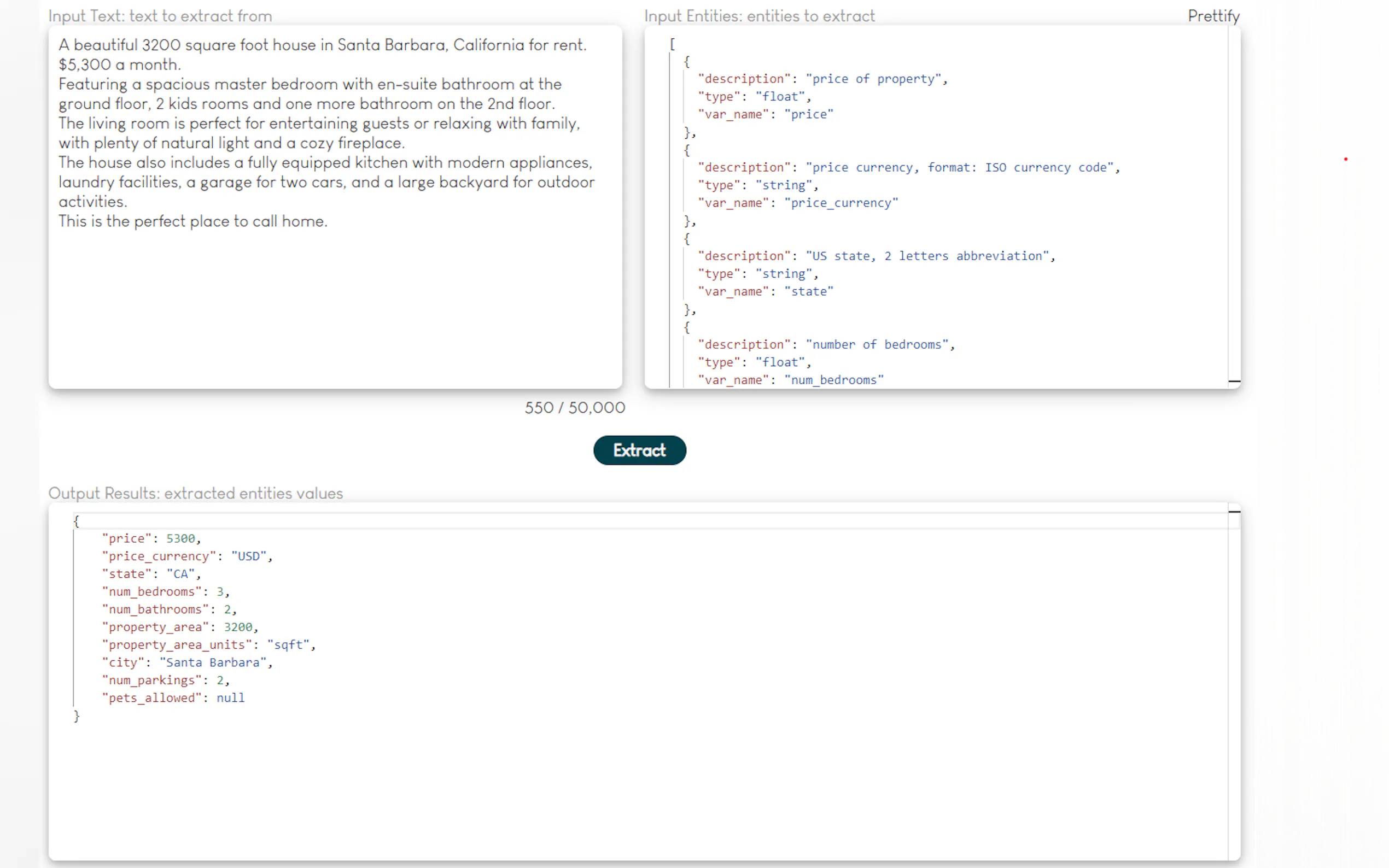Screen dimensions: 1389x868
Task: Click the "Santa Barbara" city value in output
Action: coord(213,662)
